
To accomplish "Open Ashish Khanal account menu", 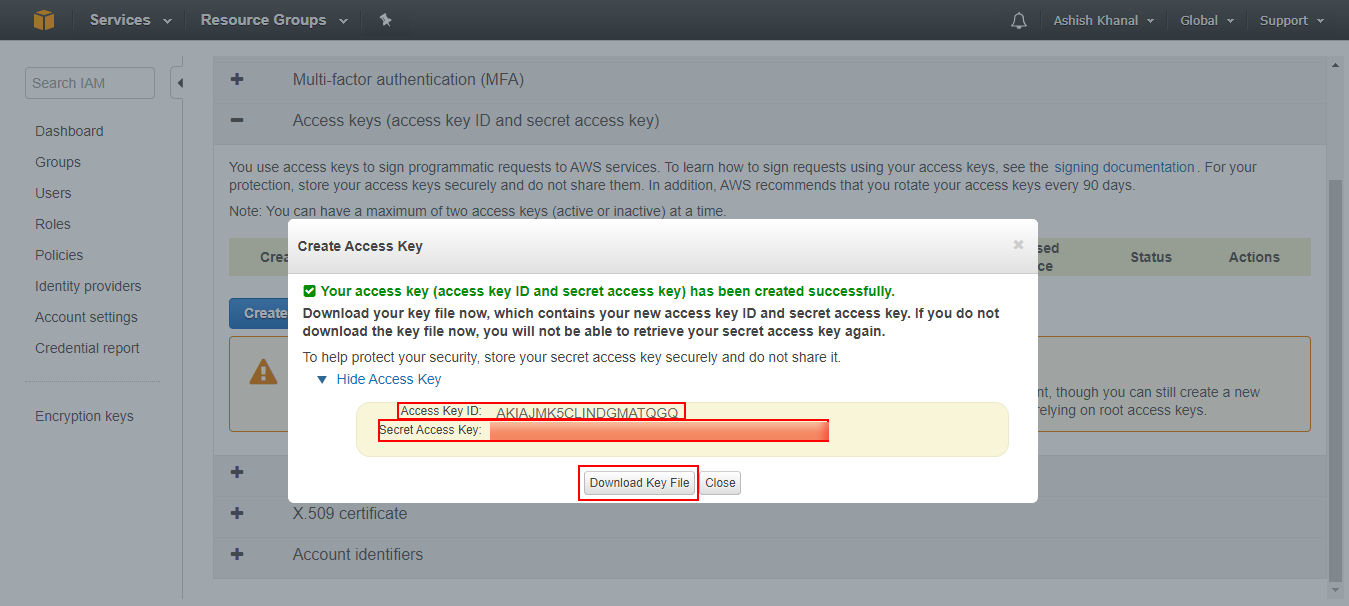I will (1103, 20).
